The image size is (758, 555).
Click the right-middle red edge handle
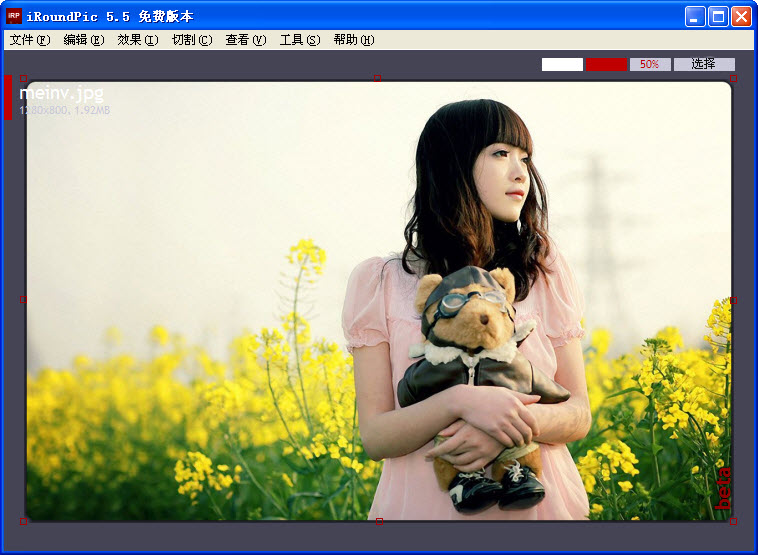coord(733,299)
